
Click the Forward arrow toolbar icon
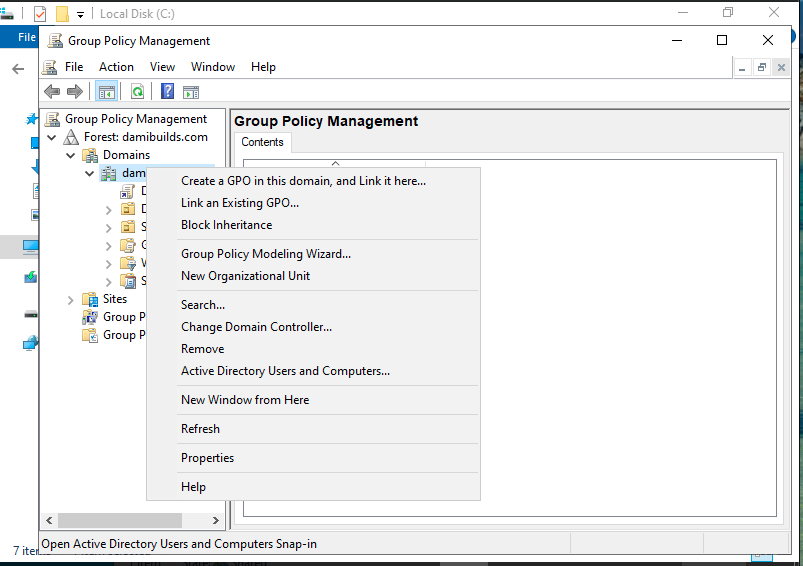click(75, 92)
